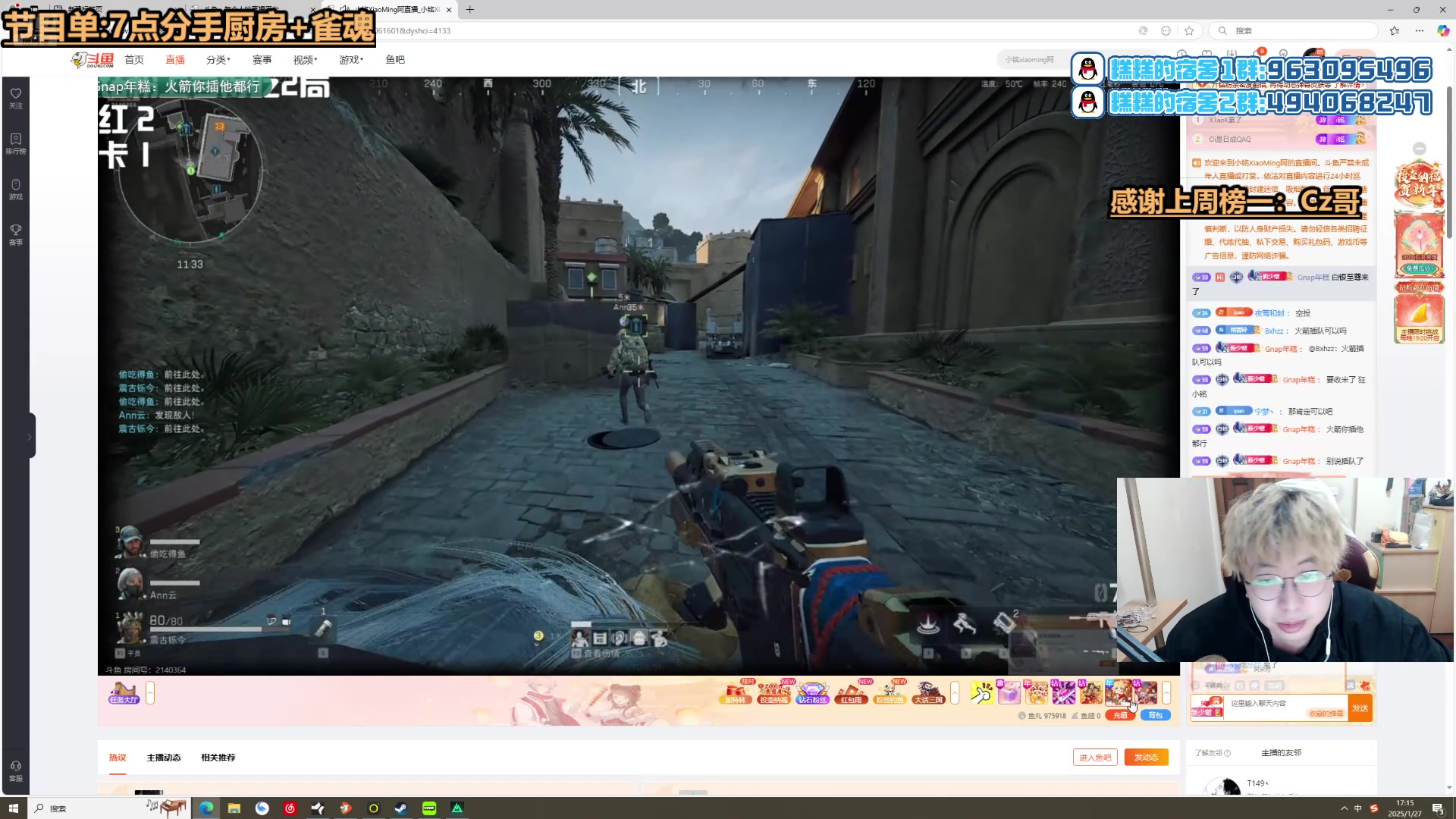Viewport: 1456px width, 819px height.
Task: Expand the collapsed left sidebar arrow handle
Action: 30,436
